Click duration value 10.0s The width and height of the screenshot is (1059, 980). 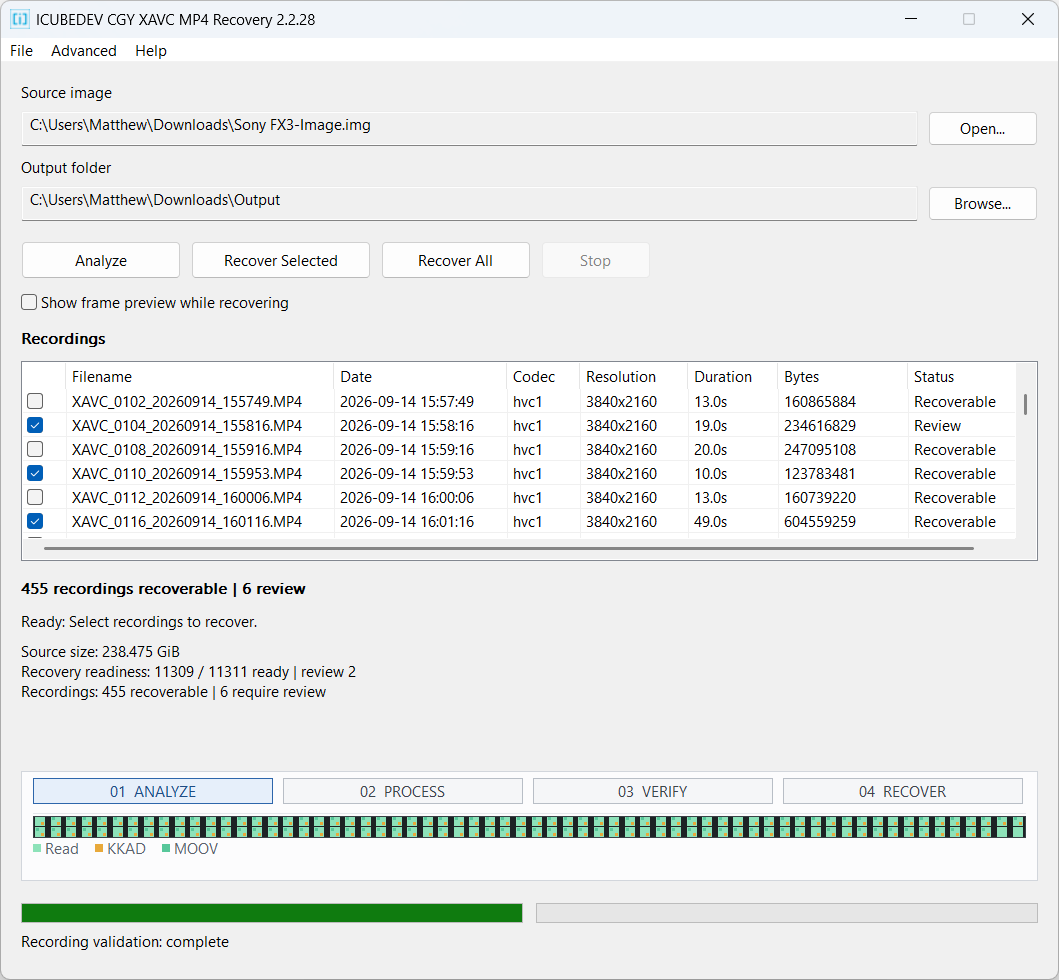(x=711, y=473)
